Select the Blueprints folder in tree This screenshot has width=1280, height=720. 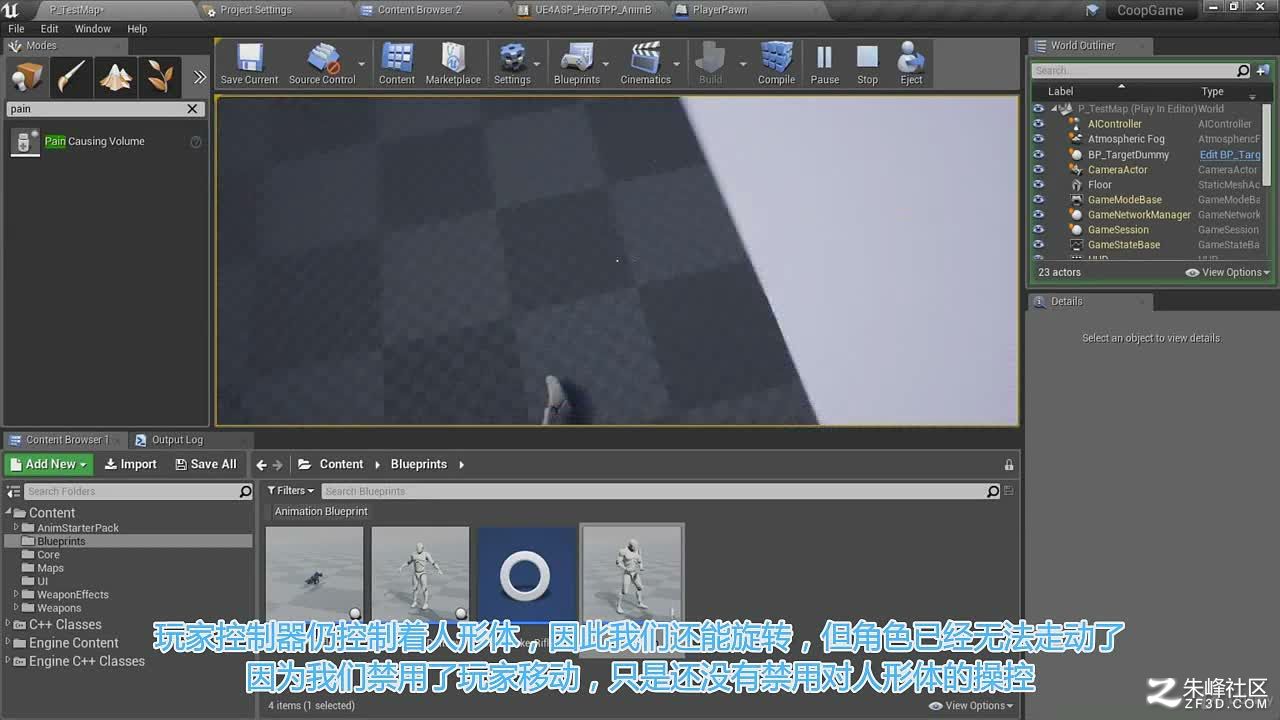coord(61,541)
